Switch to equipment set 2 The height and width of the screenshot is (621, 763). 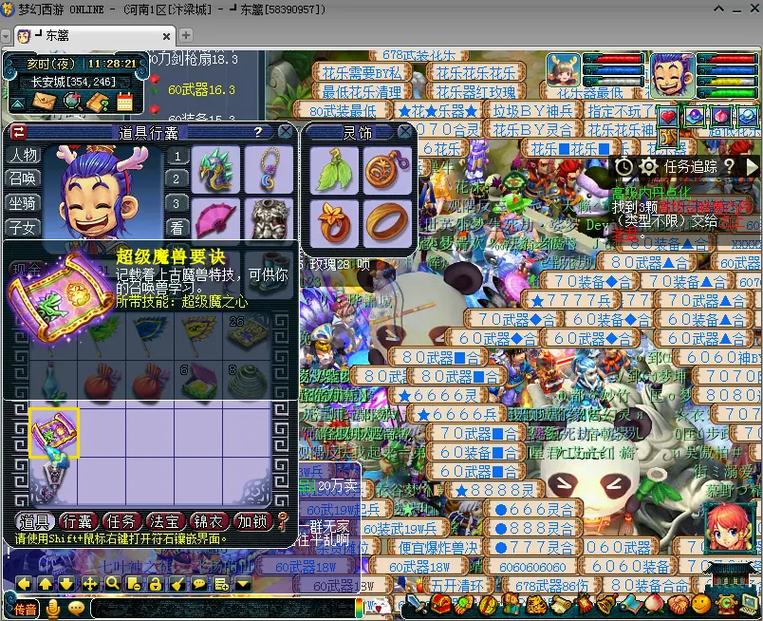(x=177, y=180)
